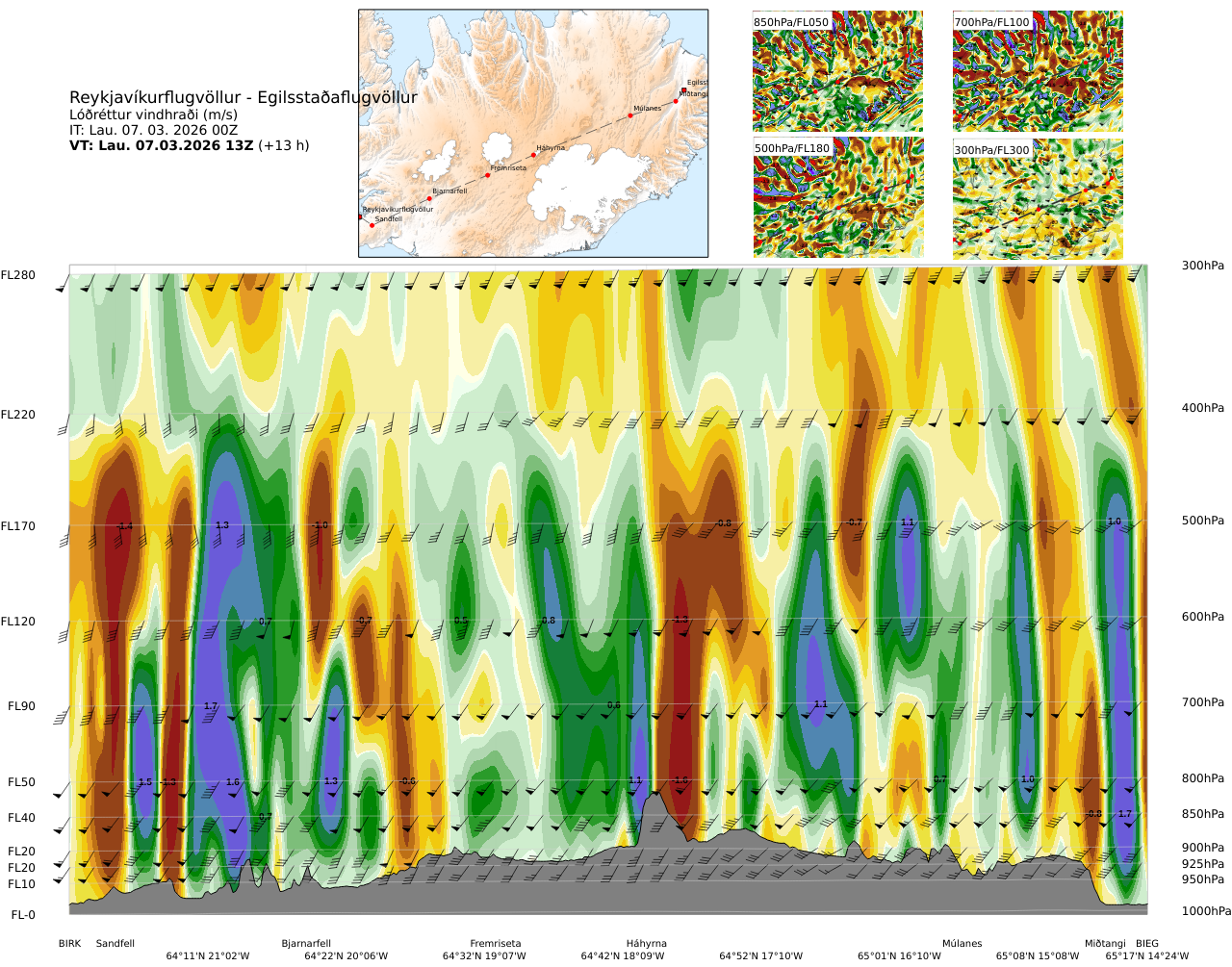Click the Miðtangi red waypoint on the map
This screenshot has width=1232, height=967.
(676, 100)
